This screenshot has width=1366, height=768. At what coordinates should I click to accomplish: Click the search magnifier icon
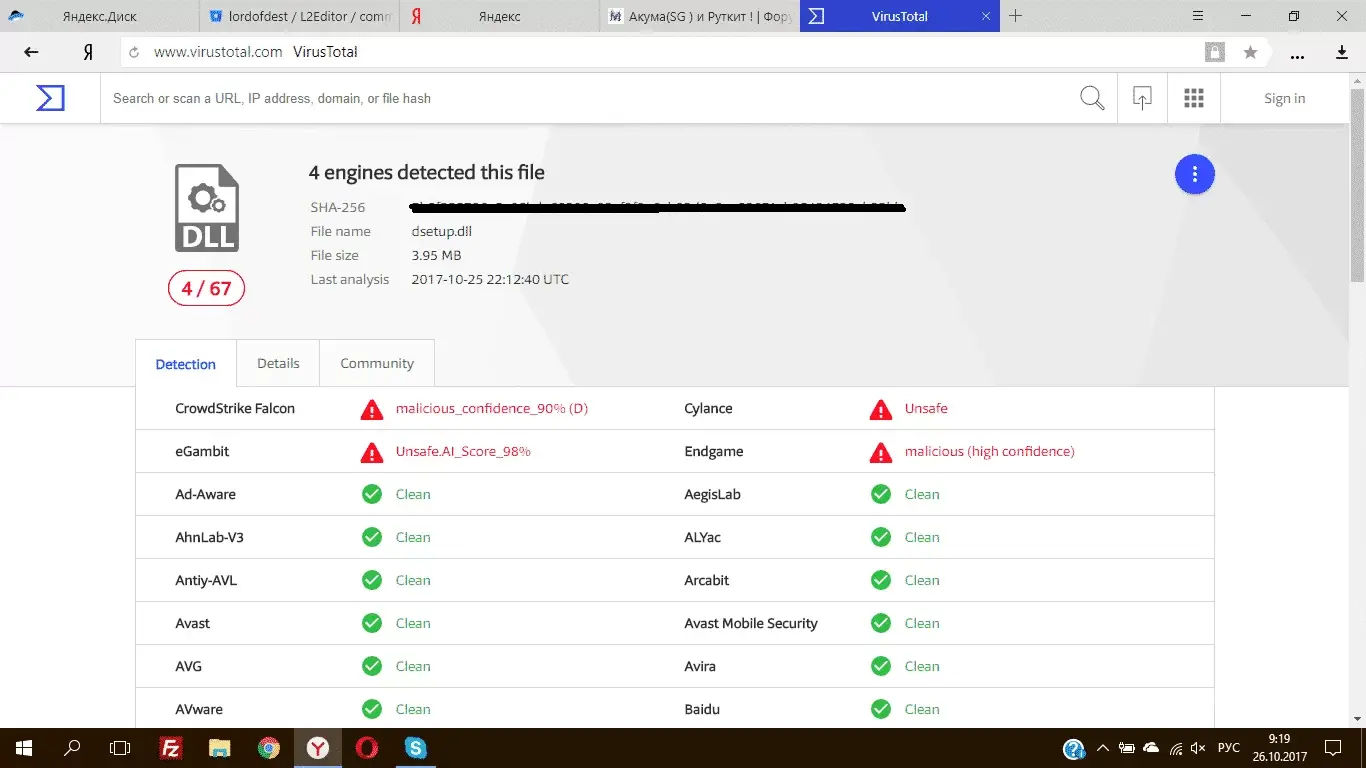(1092, 98)
